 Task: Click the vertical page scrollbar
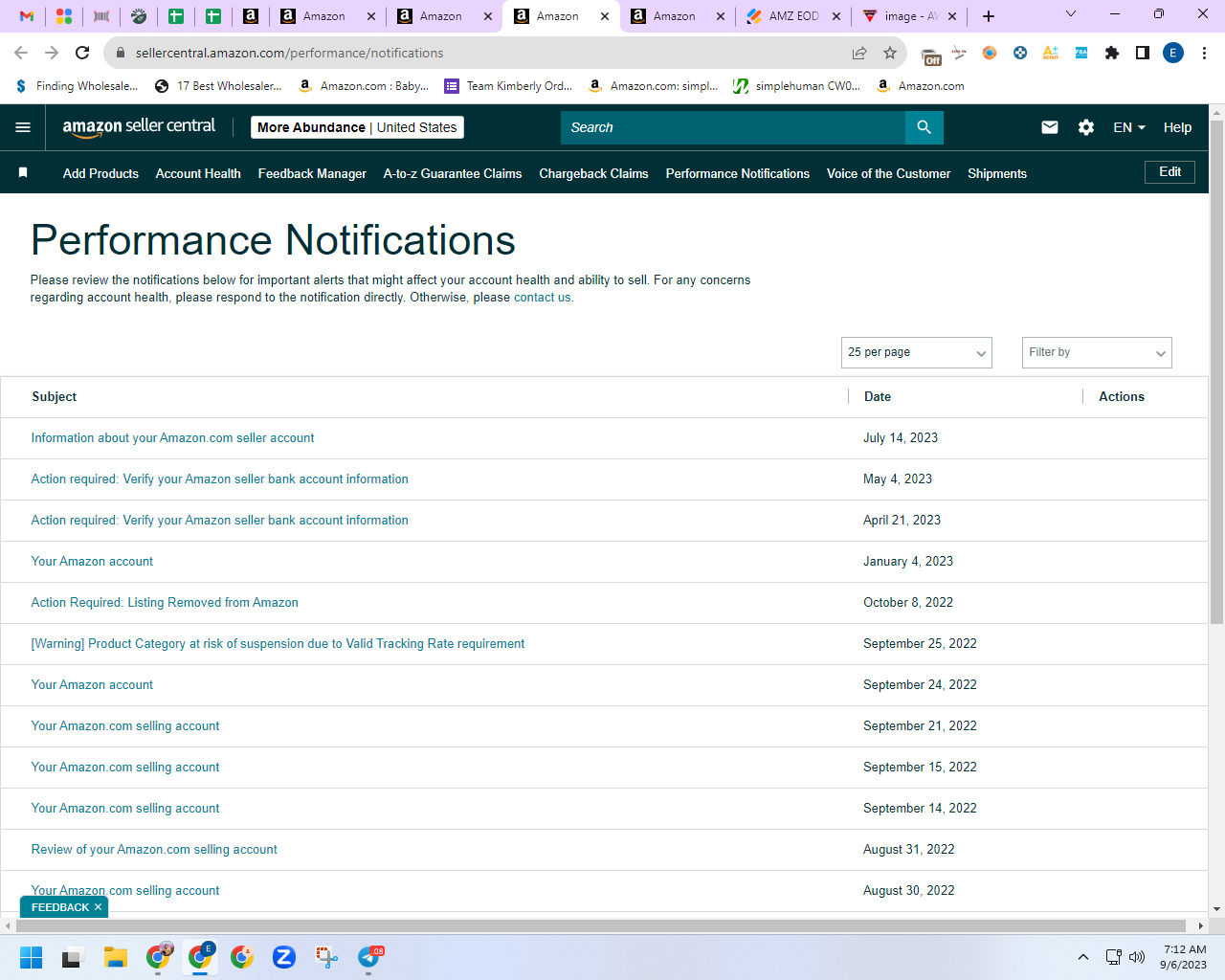tap(1216, 373)
